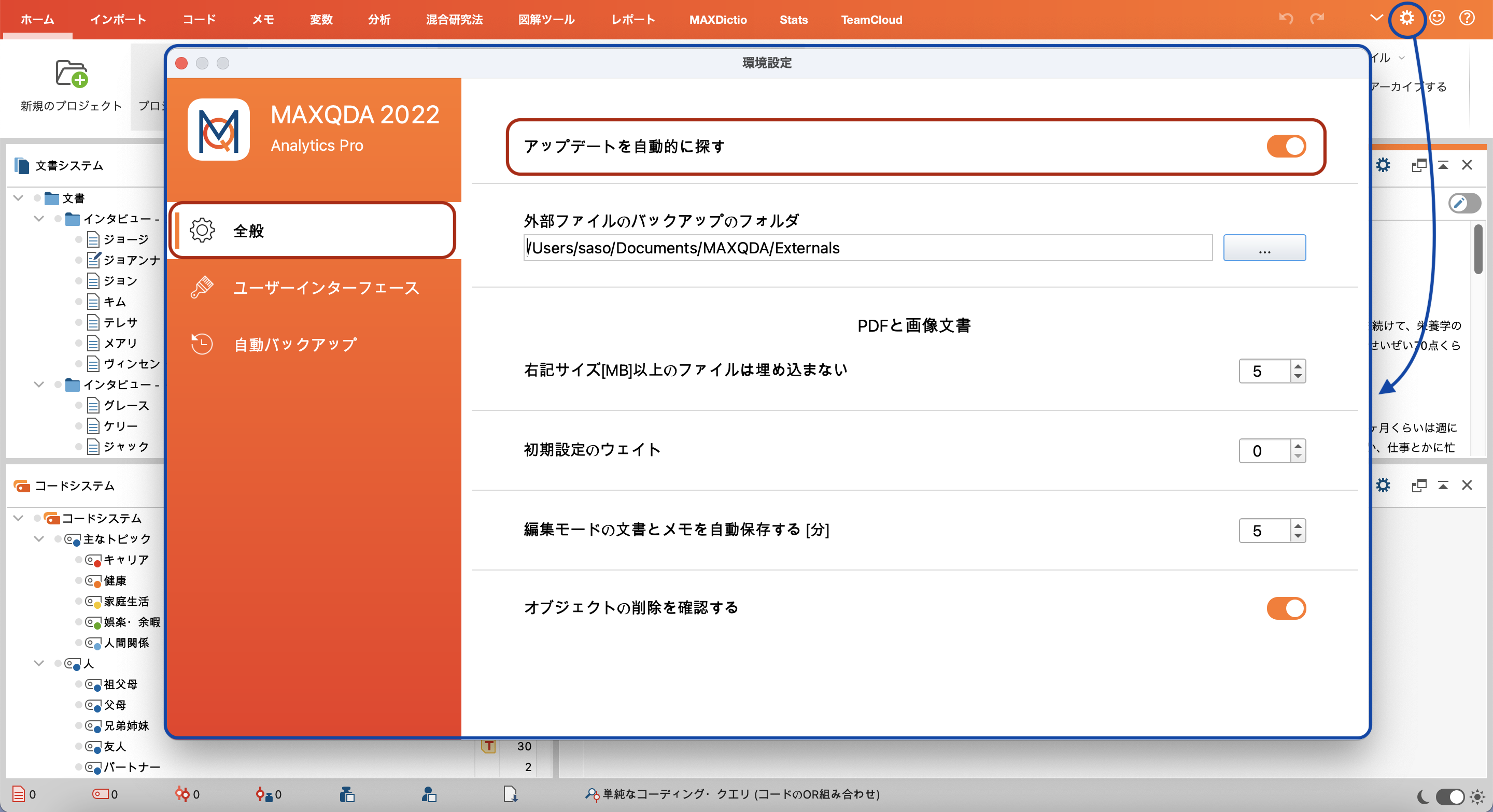The width and height of the screenshot is (1493, 812).
Task: Click the undo arrow icon
Action: pyautogui.click(x=1286, y=19)
